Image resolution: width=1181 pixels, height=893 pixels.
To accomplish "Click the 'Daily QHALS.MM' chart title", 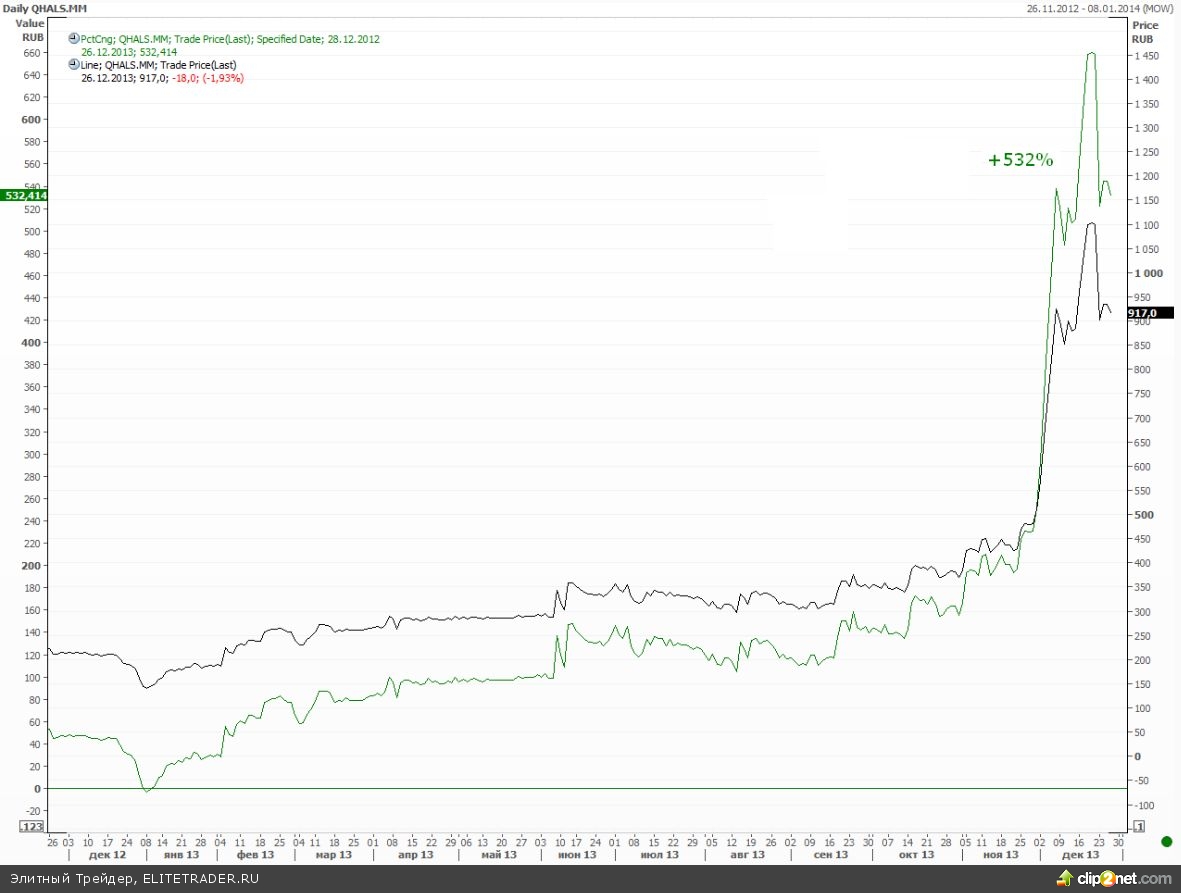I will click(x=37, y=8).
